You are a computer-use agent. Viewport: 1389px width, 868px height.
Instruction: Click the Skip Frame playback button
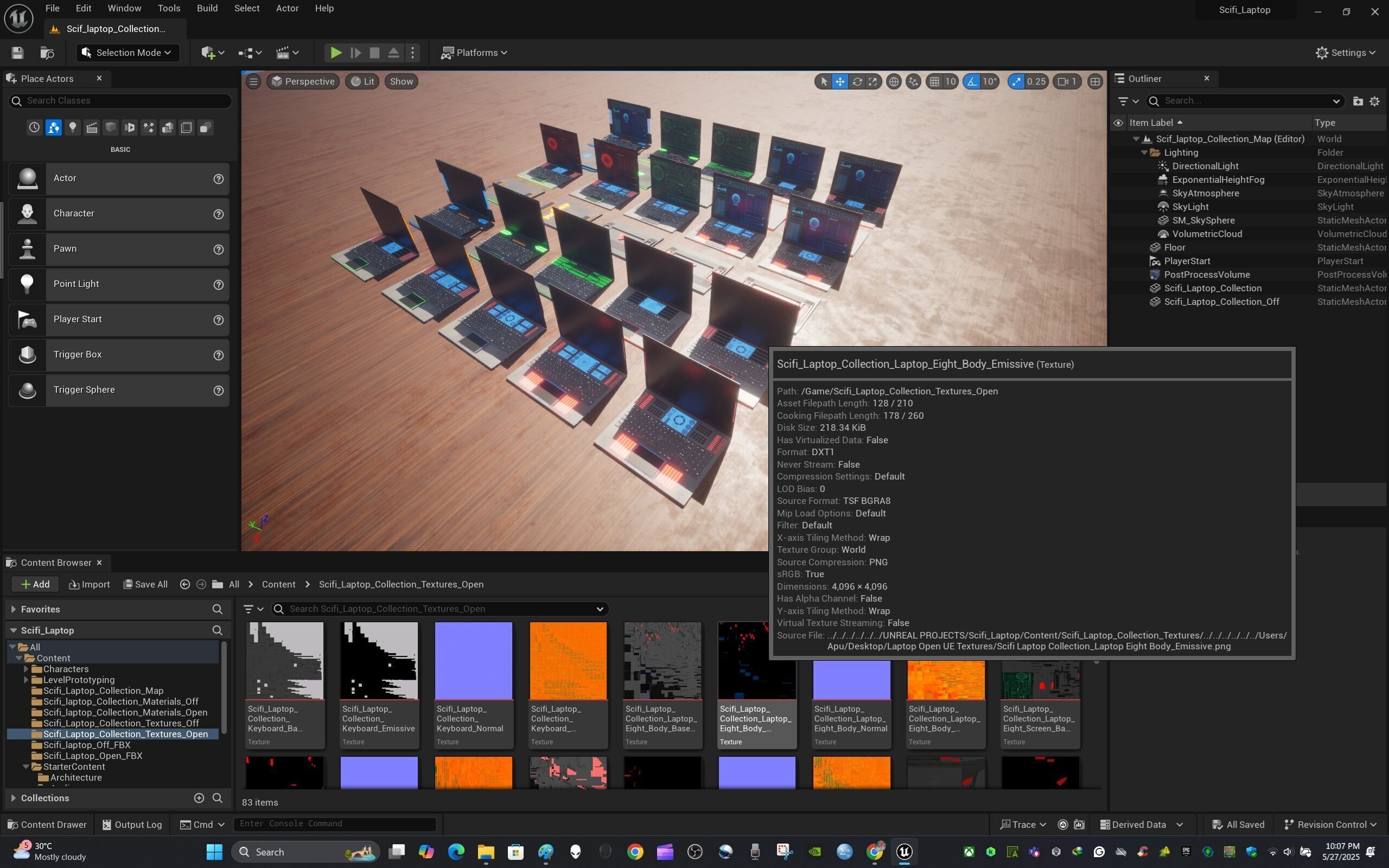355,53
